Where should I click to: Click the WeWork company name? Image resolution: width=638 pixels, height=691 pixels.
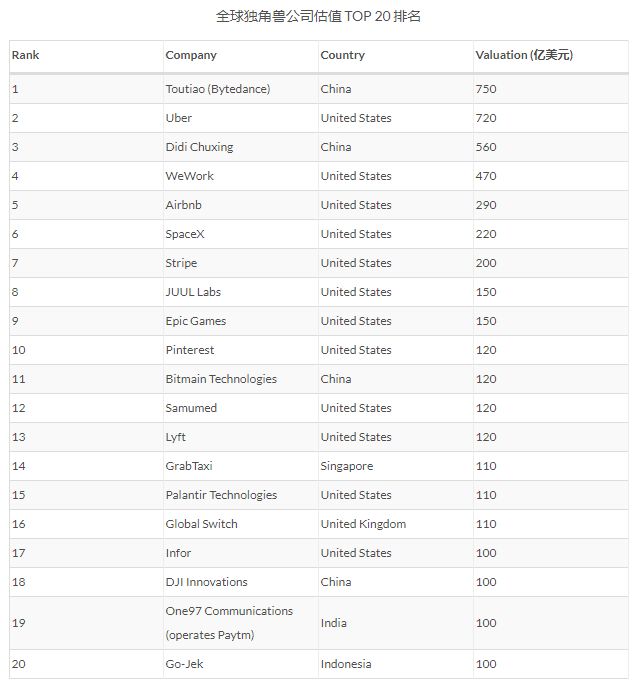click(x=189, y=176)
